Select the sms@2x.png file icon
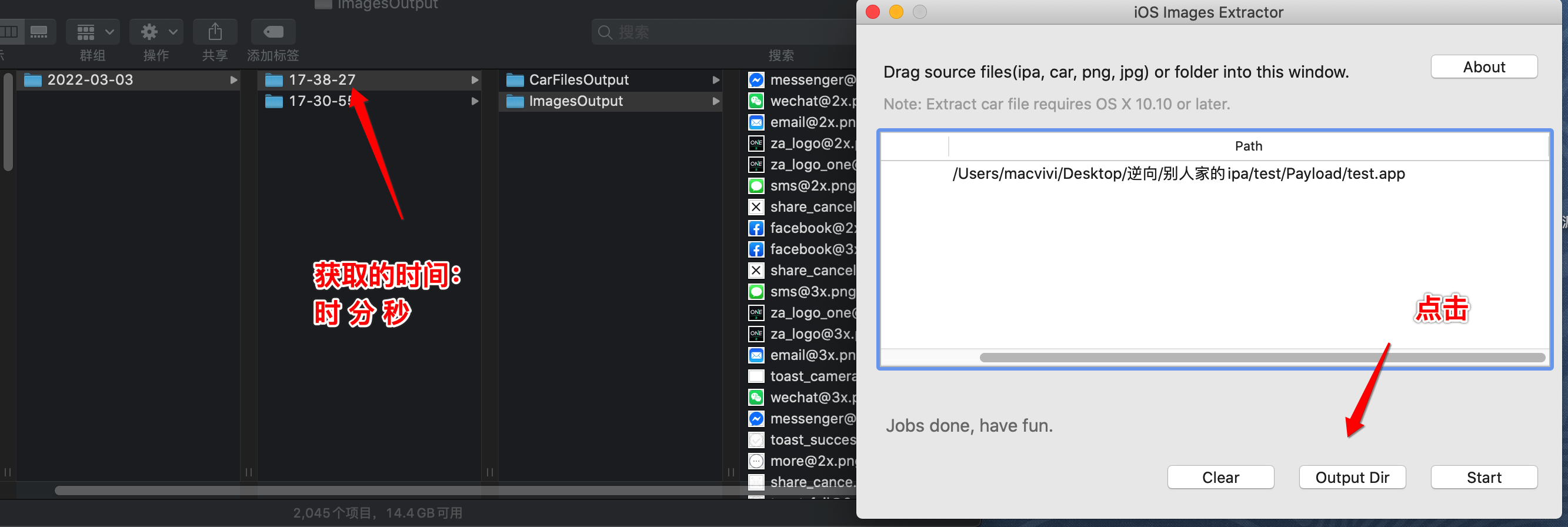Image resolution: width=1568 pixels, height=527 pixels. point(755,186)
